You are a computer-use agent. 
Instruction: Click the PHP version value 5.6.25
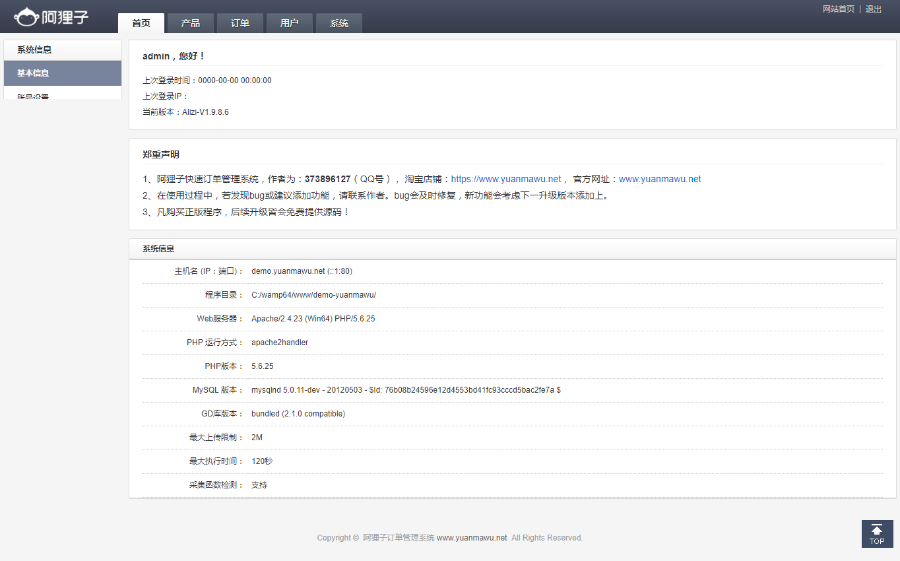[x=262, y=366]
